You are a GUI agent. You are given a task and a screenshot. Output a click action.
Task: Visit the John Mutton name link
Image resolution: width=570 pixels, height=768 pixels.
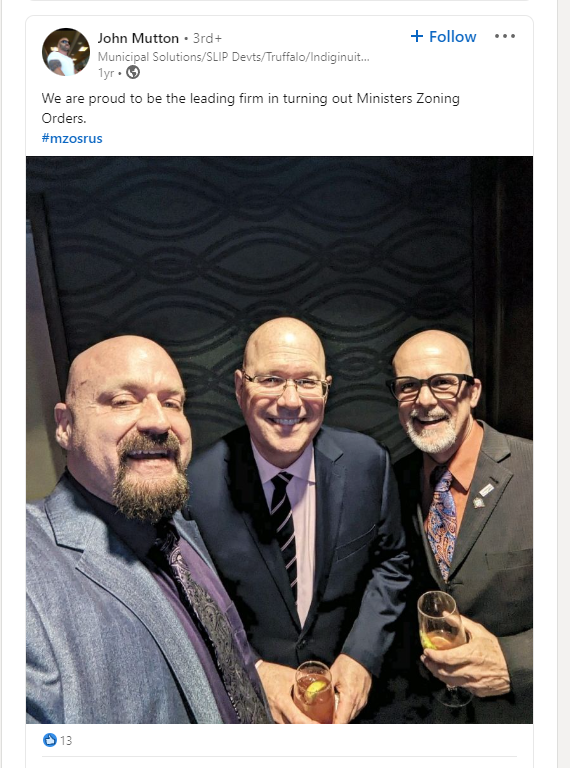tap(138, 38)
